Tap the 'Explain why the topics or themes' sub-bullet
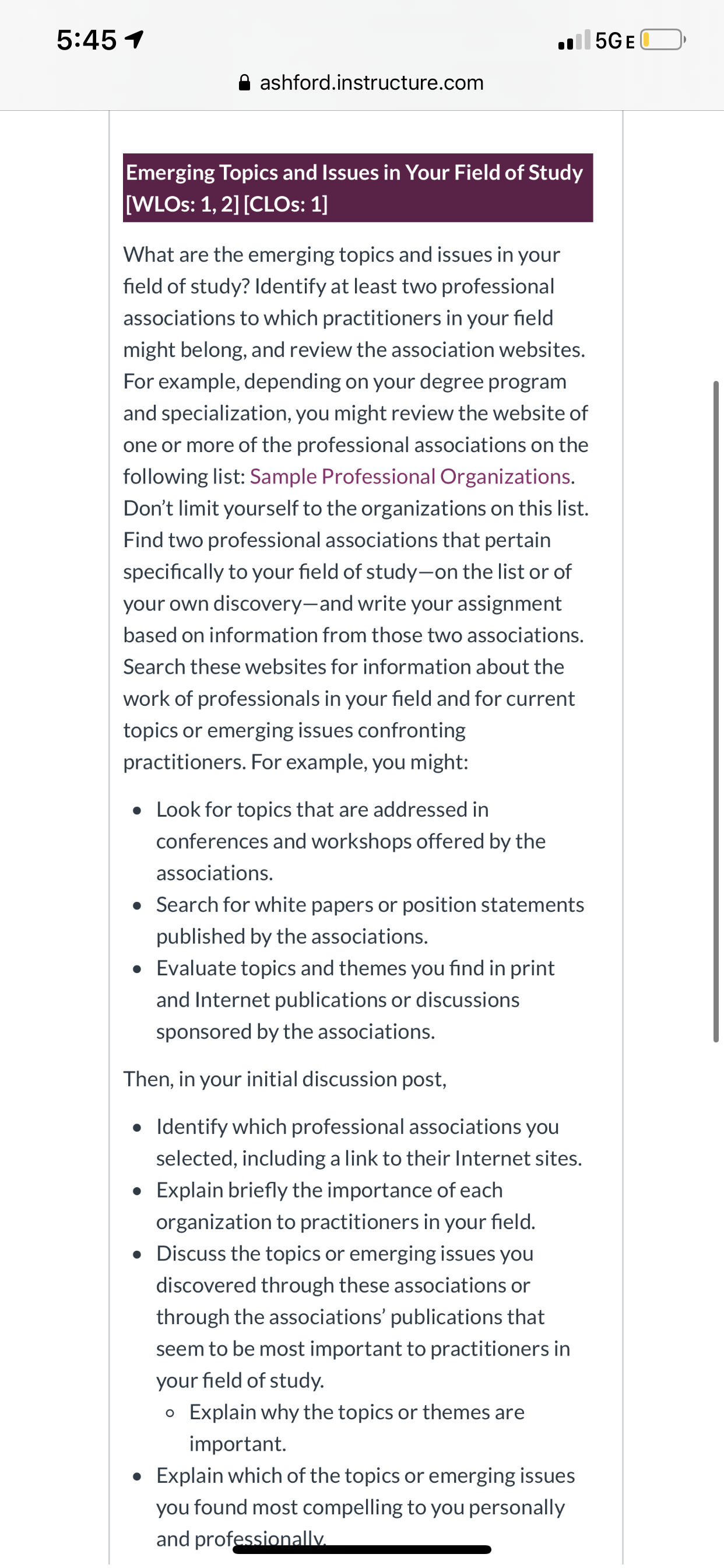 (x=357, y=1428)
